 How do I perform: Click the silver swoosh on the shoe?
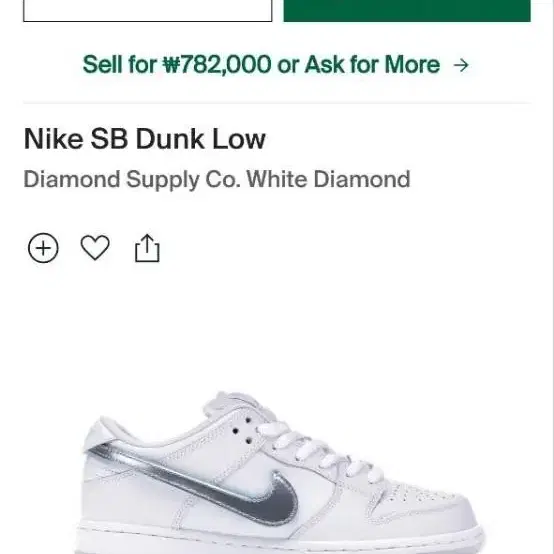click(x=198, y=481)
